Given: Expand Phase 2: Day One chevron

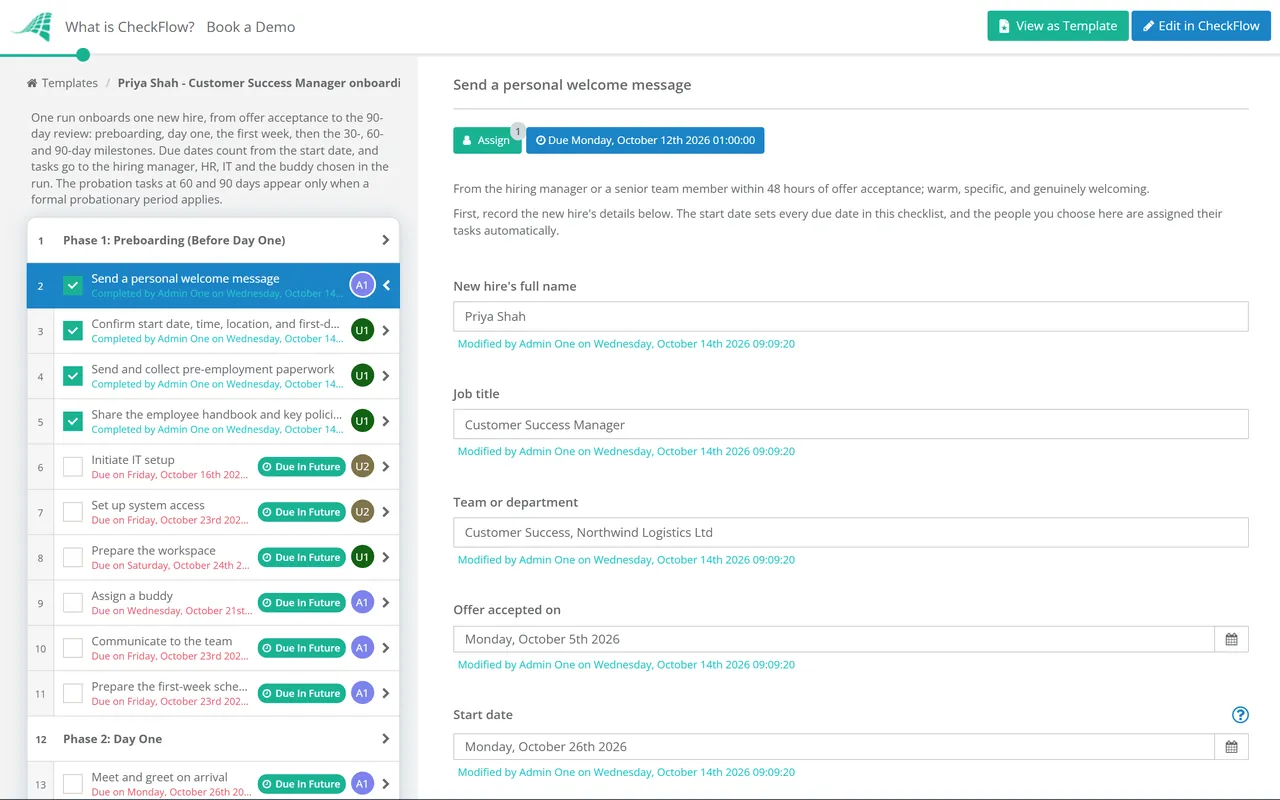Looking at the screenshot, I should point(386,739).
